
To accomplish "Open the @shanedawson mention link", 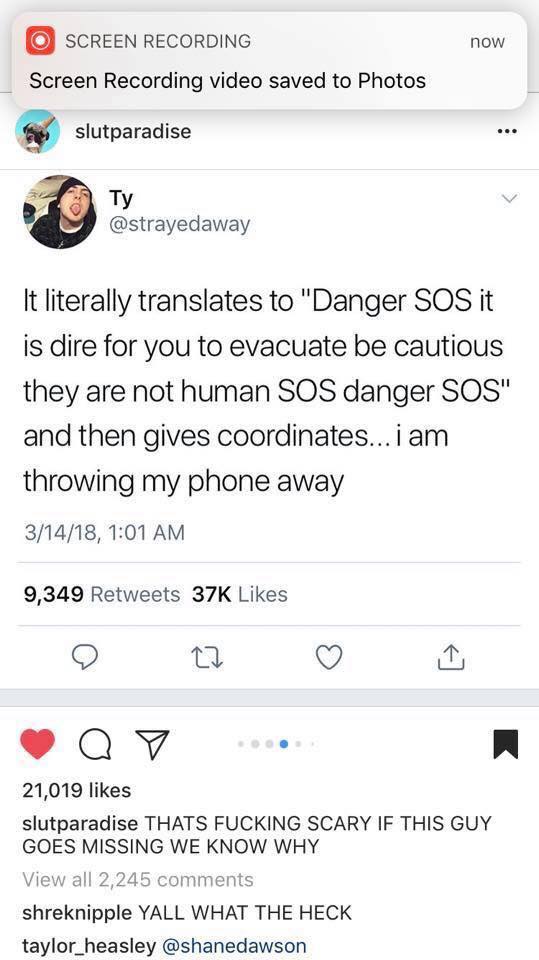I will (233, 945).
